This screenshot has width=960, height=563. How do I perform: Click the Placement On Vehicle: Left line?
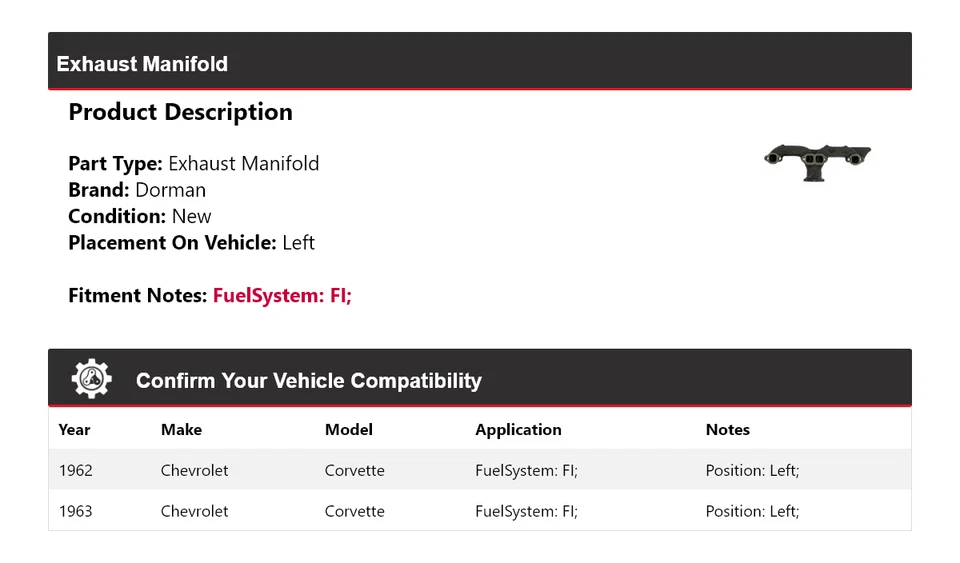point(191,243)
